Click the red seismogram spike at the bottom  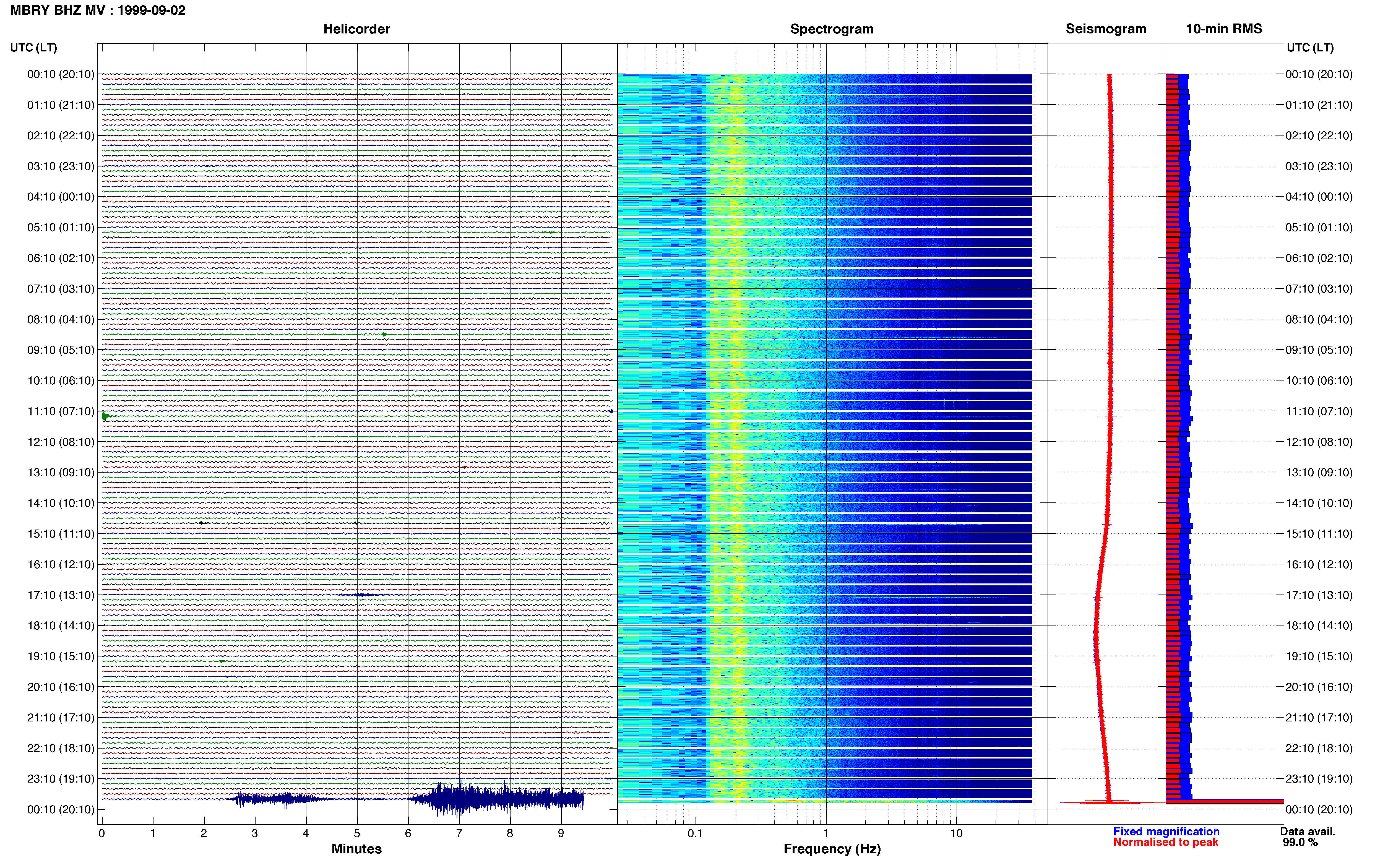click(1108, 802)
